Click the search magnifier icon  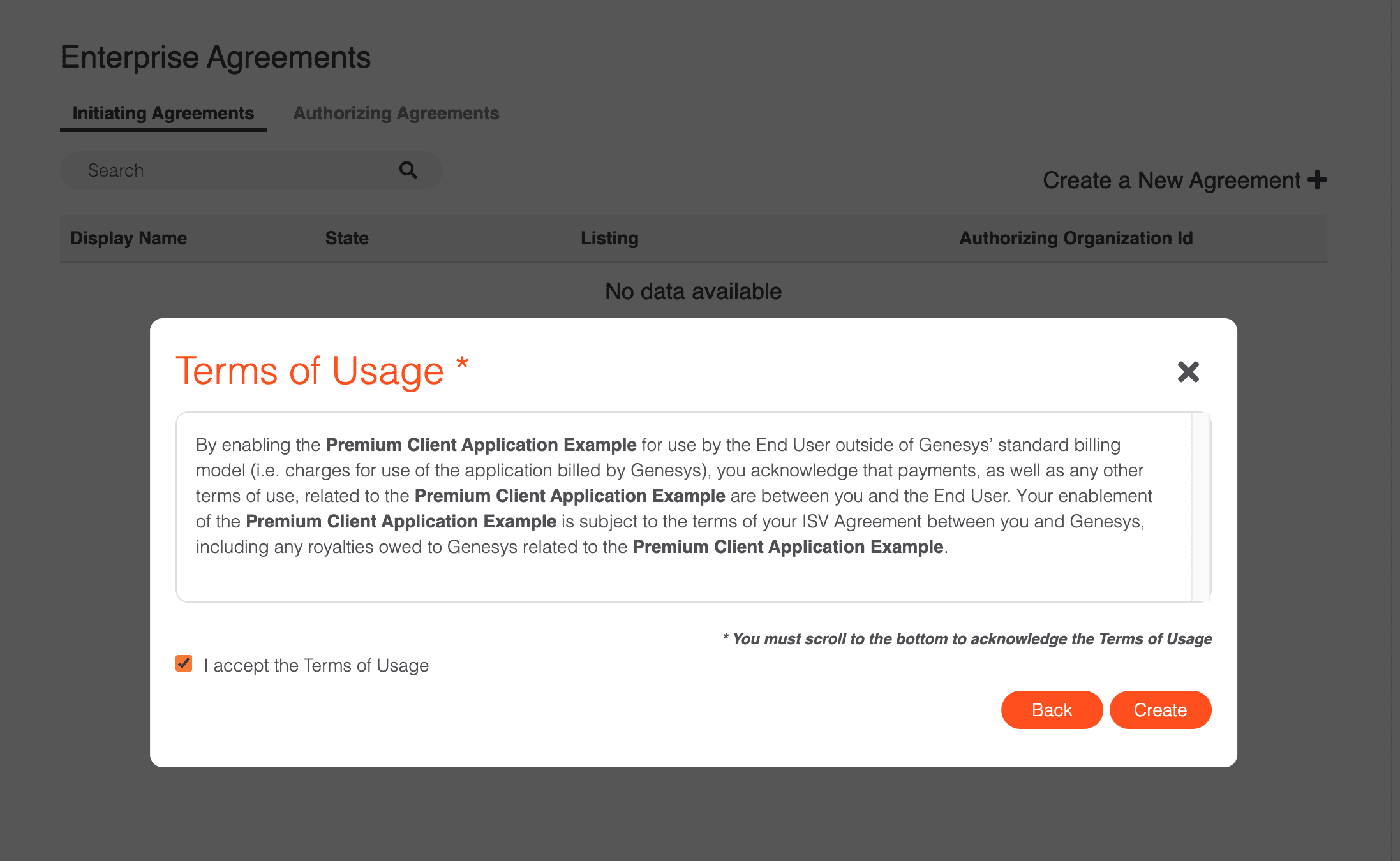coord(408,170)
